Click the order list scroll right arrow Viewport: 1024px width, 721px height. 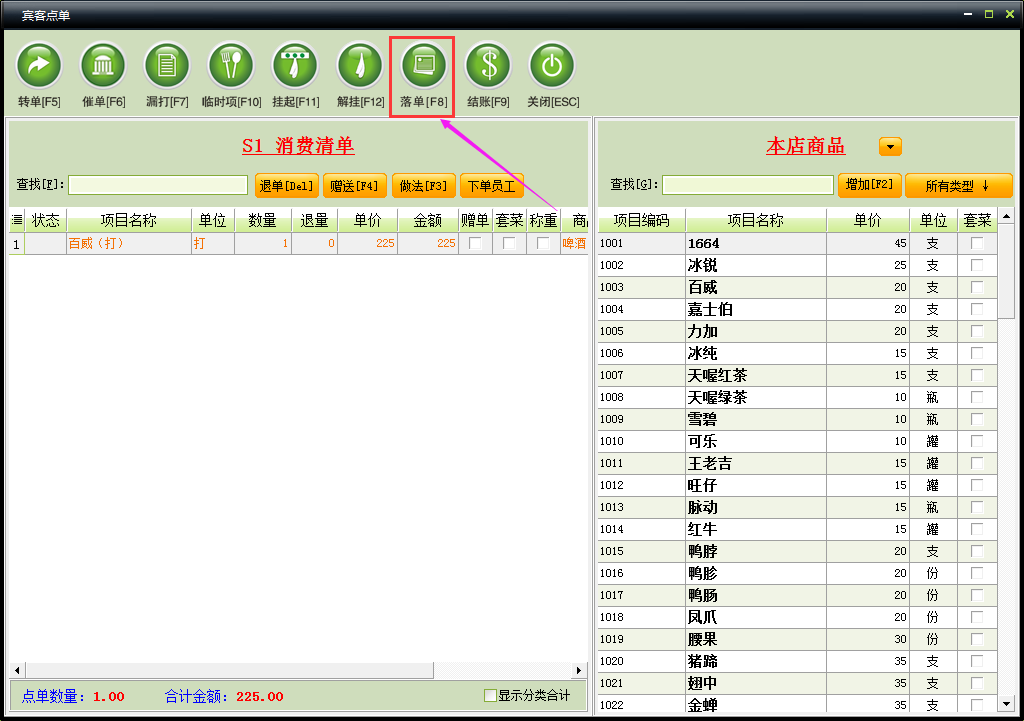pyautogui.click(x=579, y=670)
